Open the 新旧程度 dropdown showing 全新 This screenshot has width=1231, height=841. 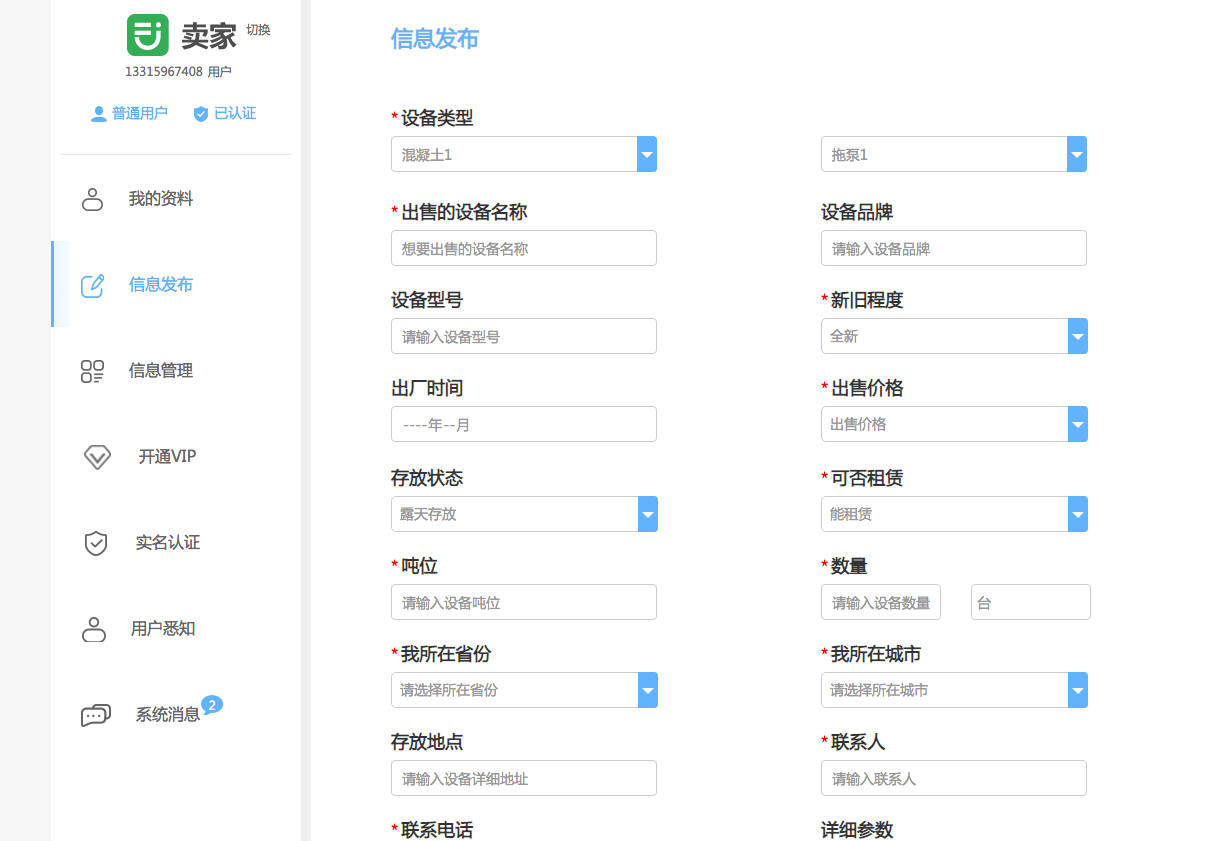click(x=954, y=336)
